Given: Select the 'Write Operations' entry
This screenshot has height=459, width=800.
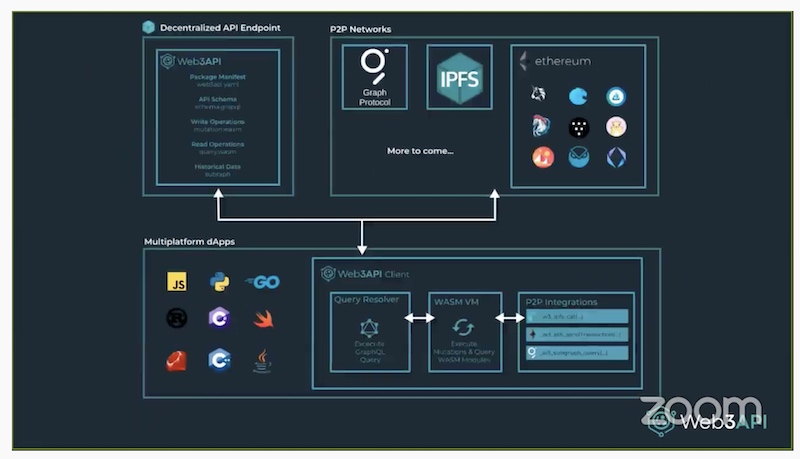Looking at the screenshot, I should click(218, 122).
